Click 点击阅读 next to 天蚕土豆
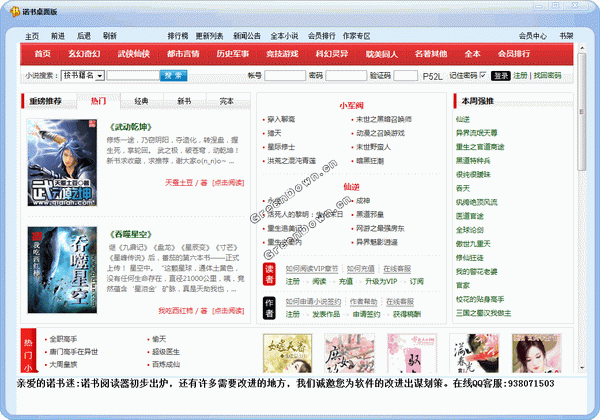 point(228,183)
